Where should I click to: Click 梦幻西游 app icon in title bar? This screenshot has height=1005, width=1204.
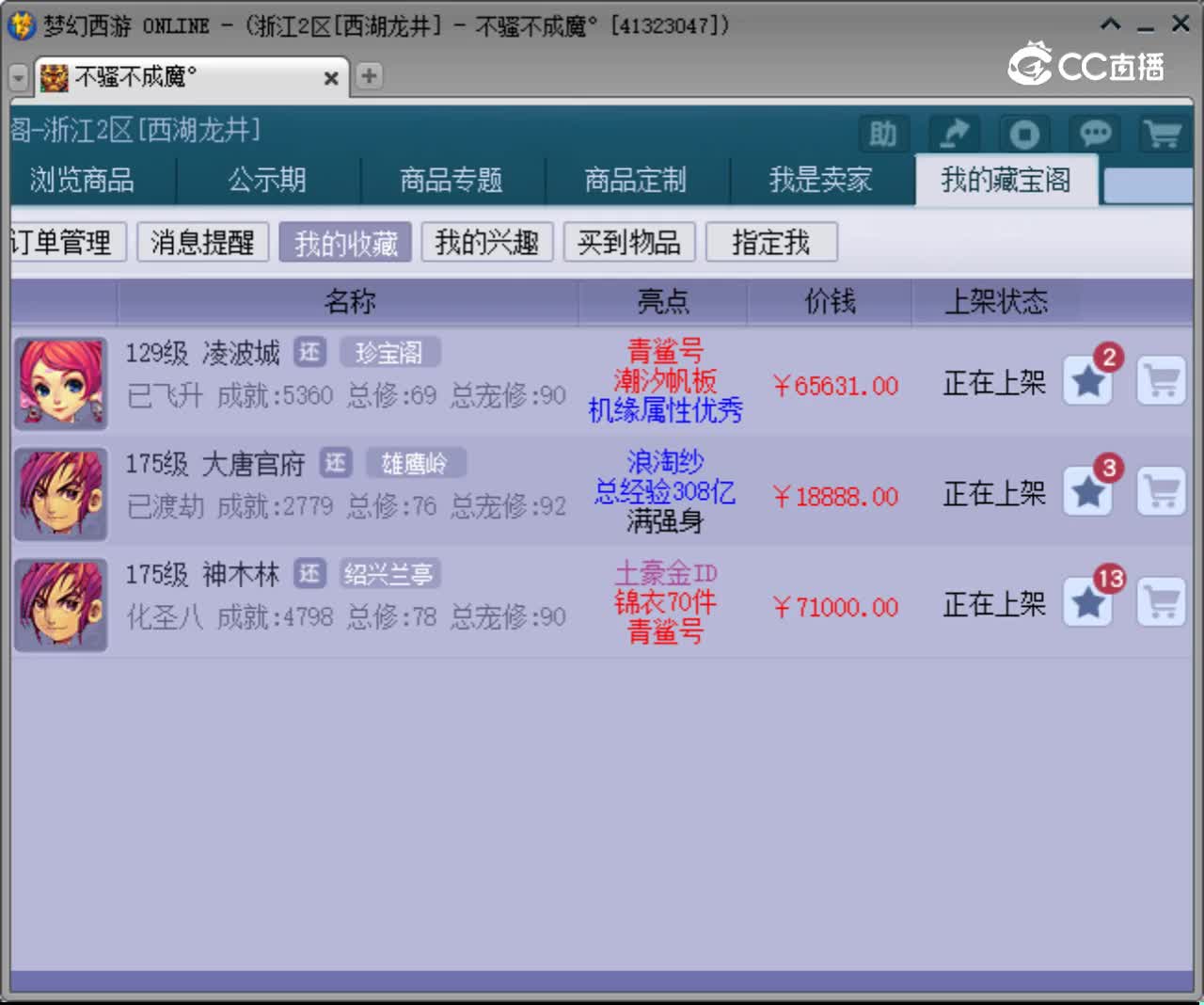[21, 25]
